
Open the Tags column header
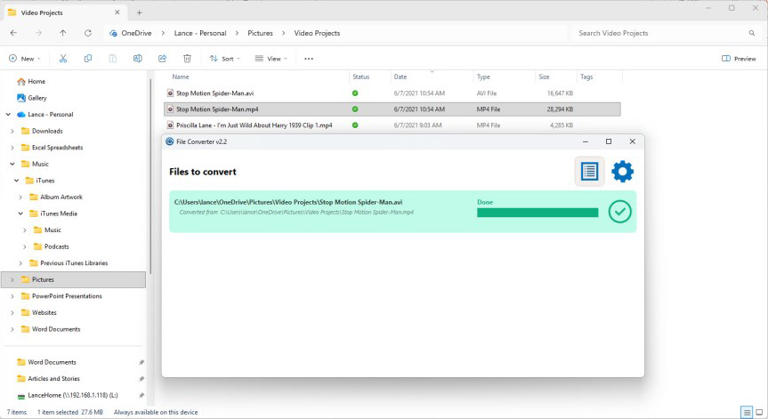pyautogui.click(x=586, y=76)
